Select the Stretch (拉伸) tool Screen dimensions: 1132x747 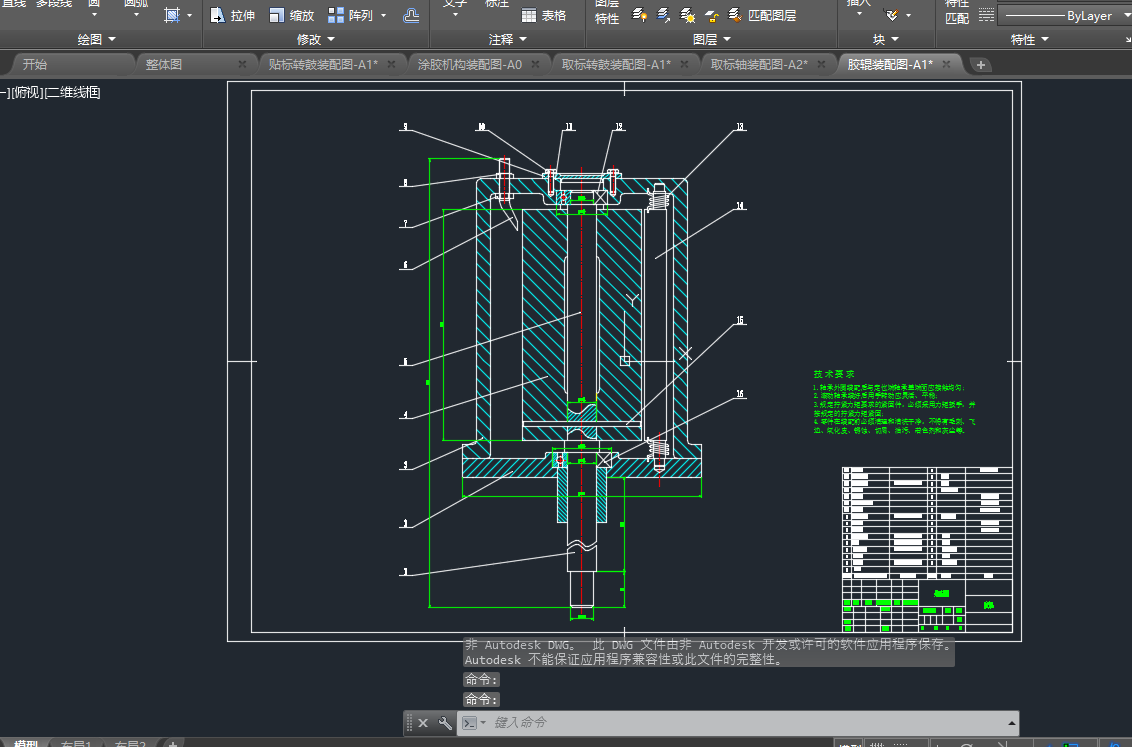click(232, 15)
